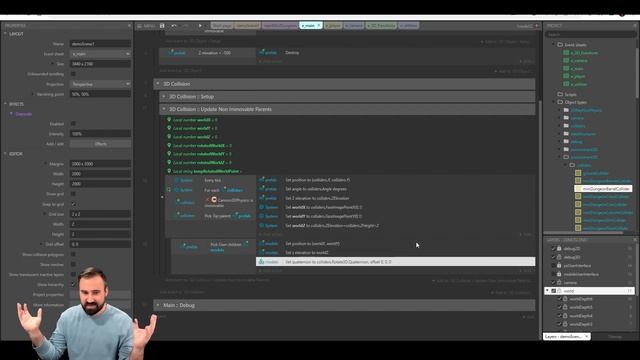Open the e_main sheet in Project tree
Viewport: 640px width, 360px height.
point(577,69)
